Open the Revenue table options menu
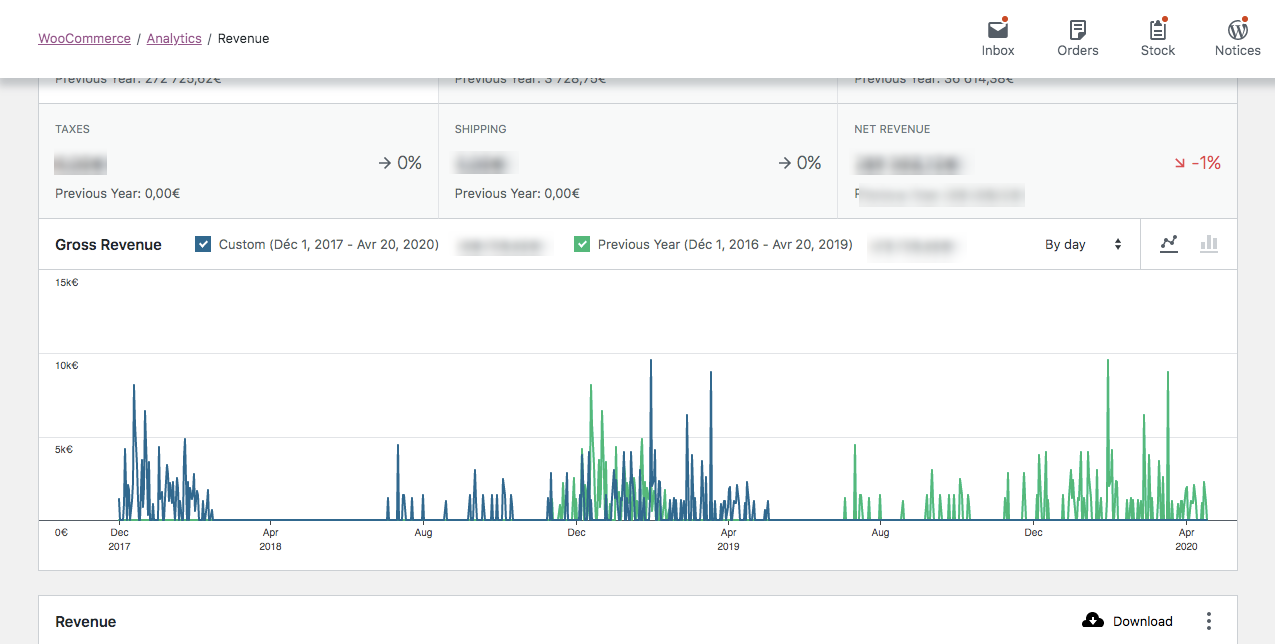 [1209, 621]
